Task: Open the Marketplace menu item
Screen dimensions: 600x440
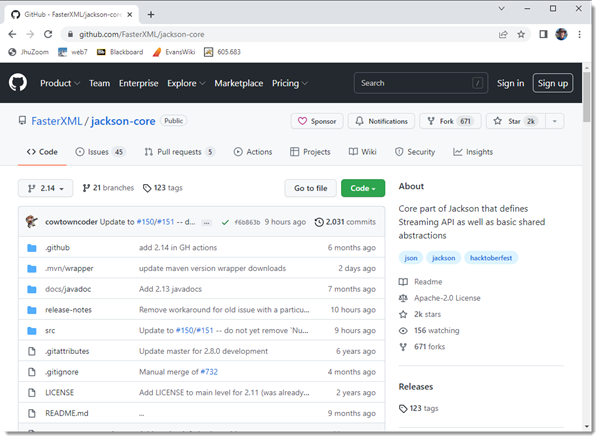Action: point(239,83)
